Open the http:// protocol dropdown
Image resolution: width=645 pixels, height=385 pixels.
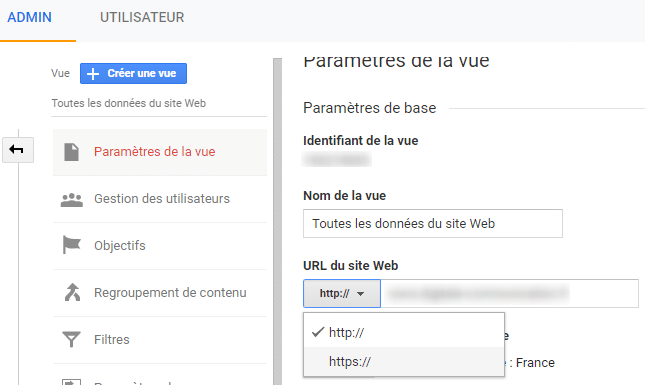342,294
